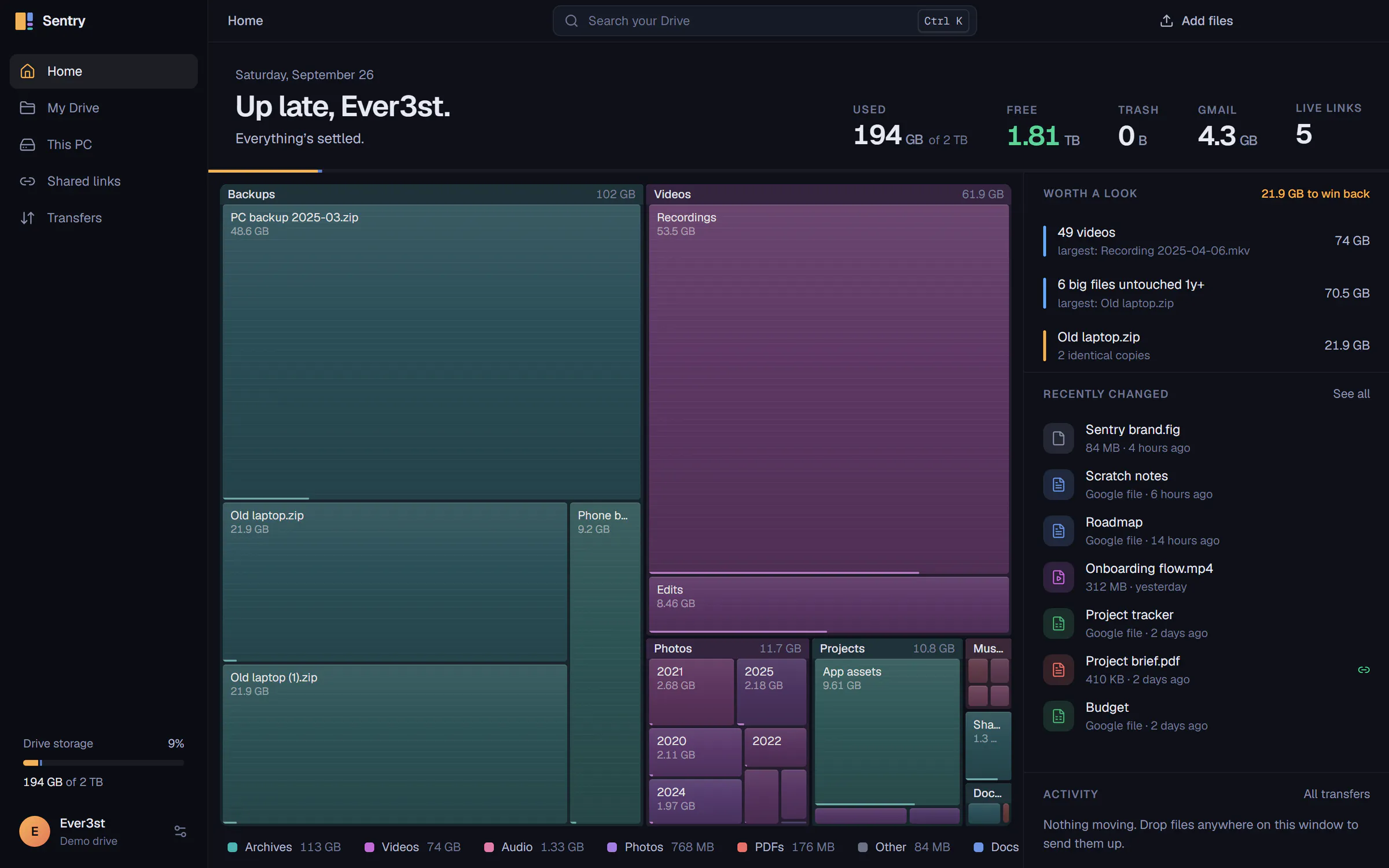Viewport: 1389px width, 868px height.
Task: Open Old laptop.zip duplicate suggestion
Action: pyautogui.click(x=1206, y=345)
